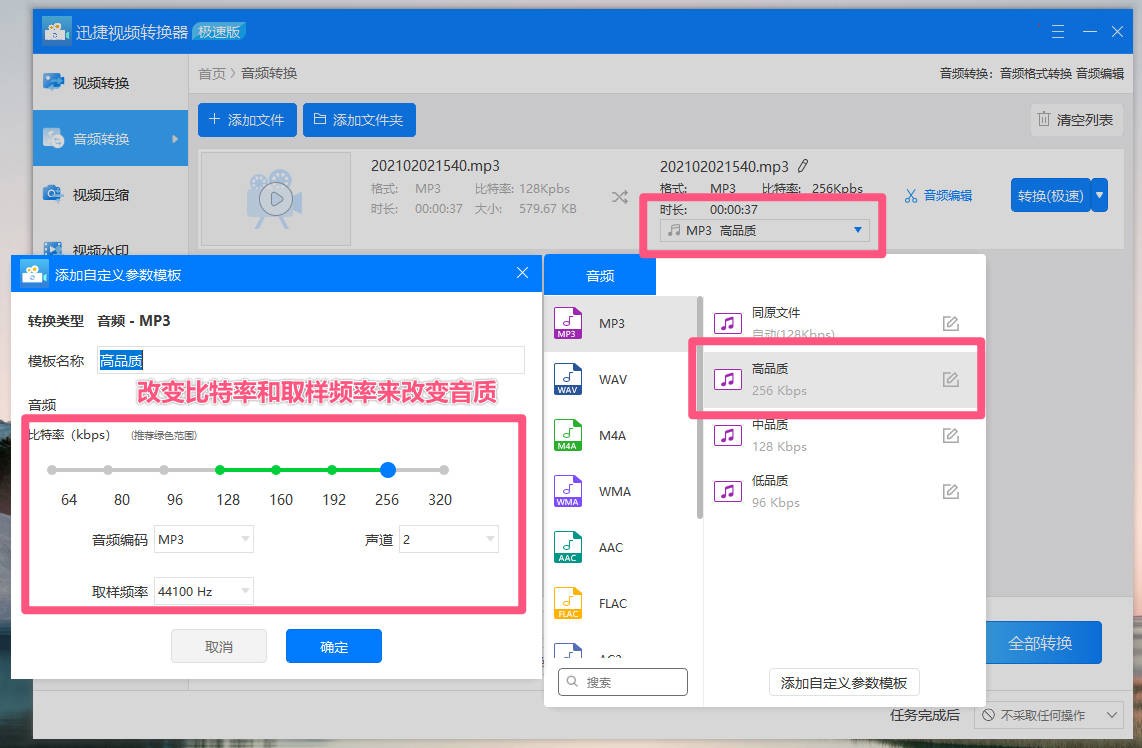Select the FLAC format icon

pyautogui.click(x=569, y=603)
